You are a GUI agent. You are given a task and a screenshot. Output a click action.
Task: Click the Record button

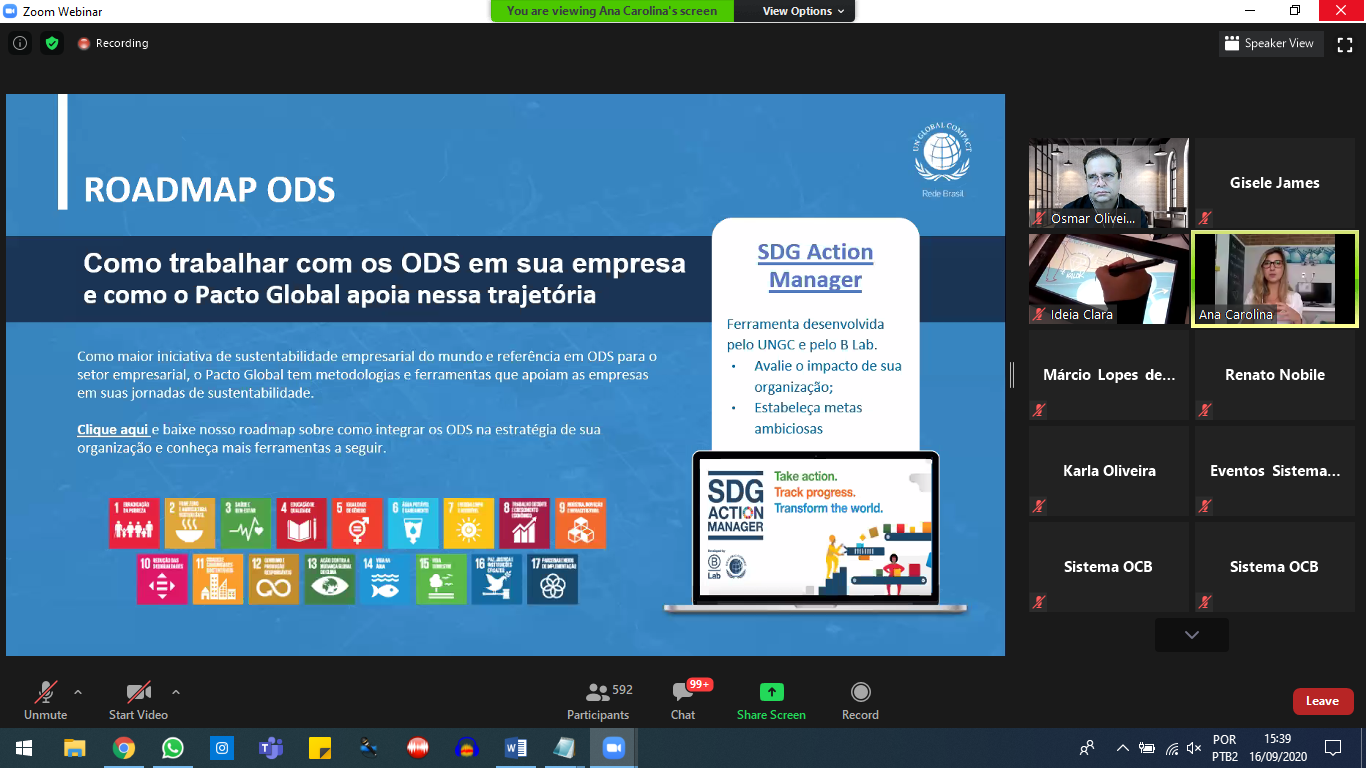pyautogui.click(x=860, y=700)
